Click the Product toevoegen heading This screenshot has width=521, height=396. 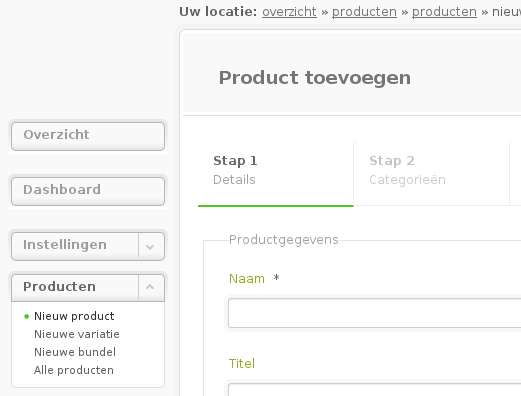pos(315,78)
